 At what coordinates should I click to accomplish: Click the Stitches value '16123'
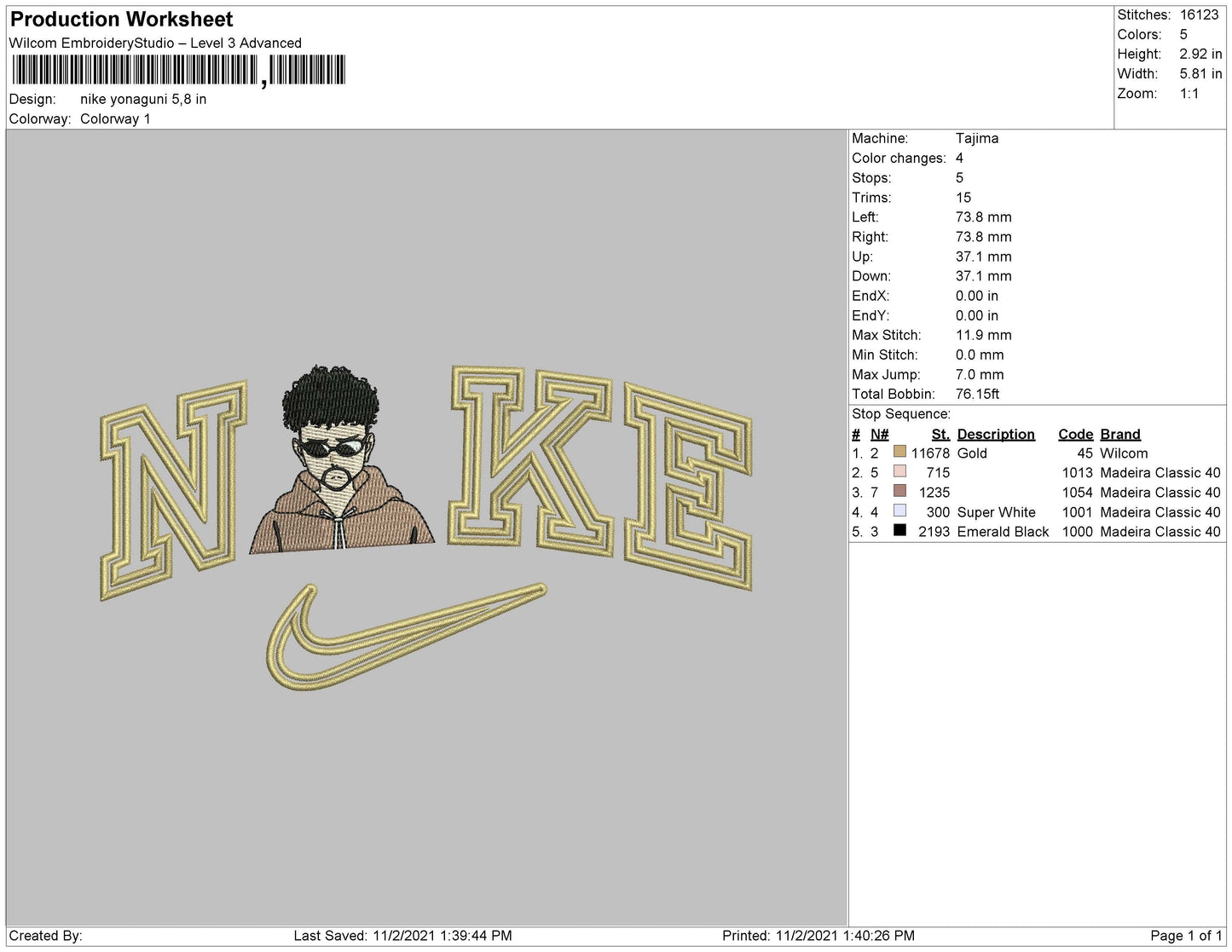pos(1200,14)
